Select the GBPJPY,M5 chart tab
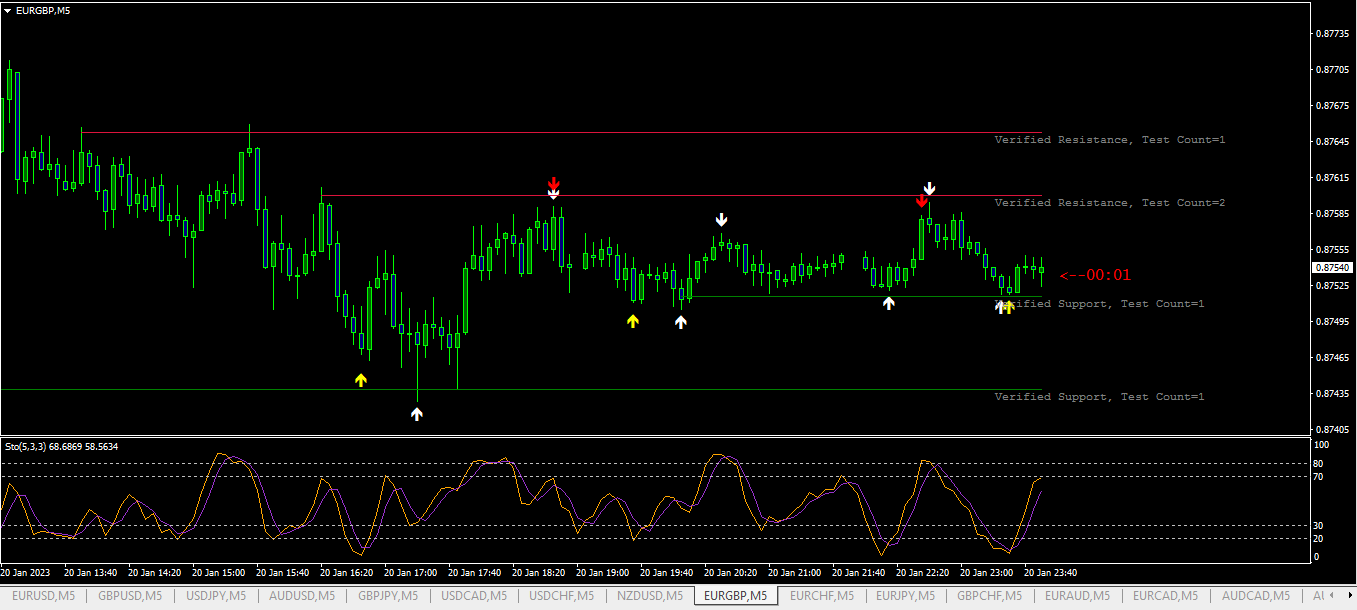1357x610 pixels. pyautogui.click(x=388, y=596)
